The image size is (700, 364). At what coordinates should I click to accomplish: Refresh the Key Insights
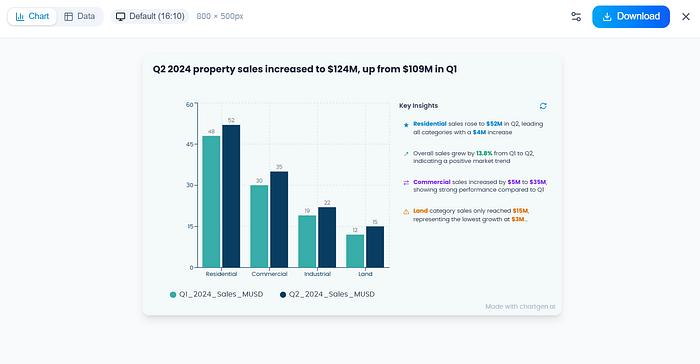(543, 106)
